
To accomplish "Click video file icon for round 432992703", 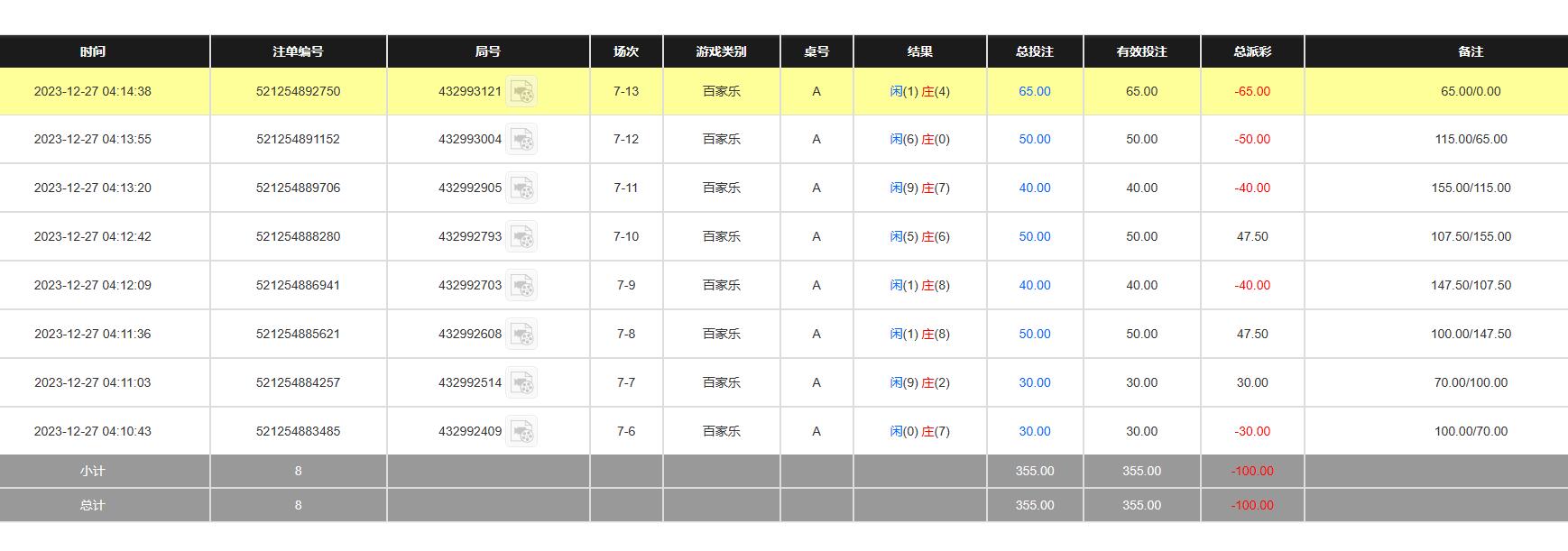I will 521,286.
